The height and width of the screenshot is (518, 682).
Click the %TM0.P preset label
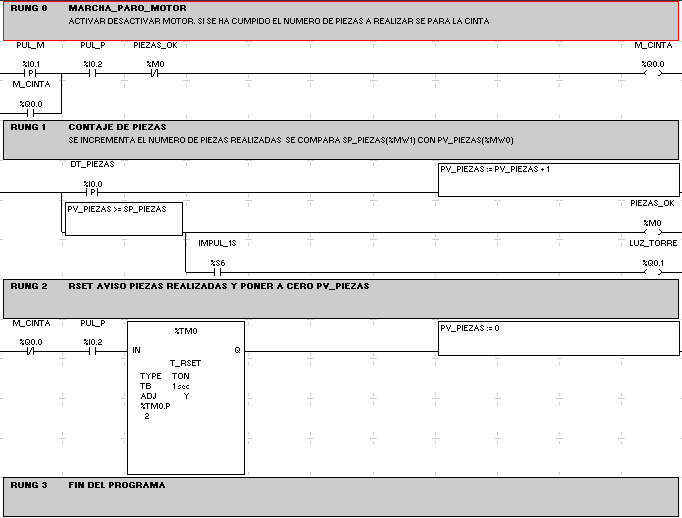click(x=155, y=406)
